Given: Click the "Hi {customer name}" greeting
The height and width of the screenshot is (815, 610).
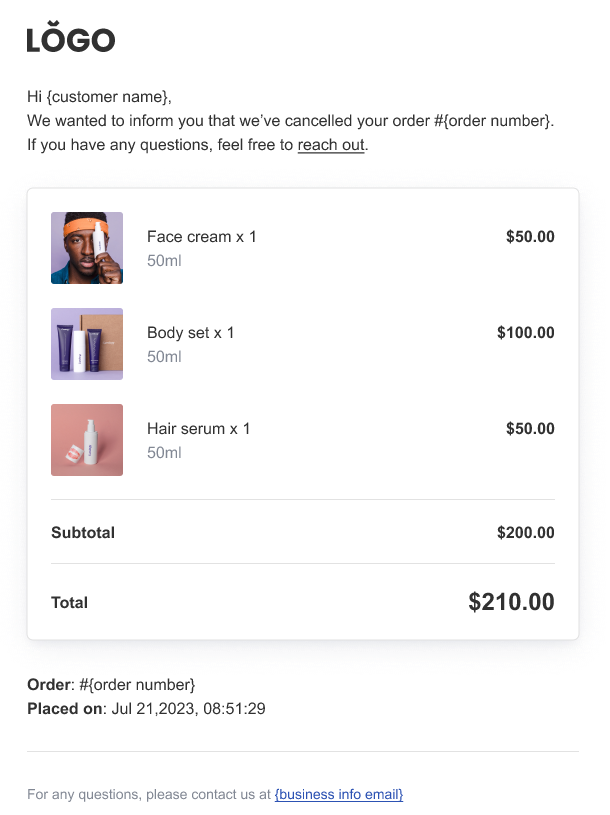Looking at the screenshot, I should point(100,97).
